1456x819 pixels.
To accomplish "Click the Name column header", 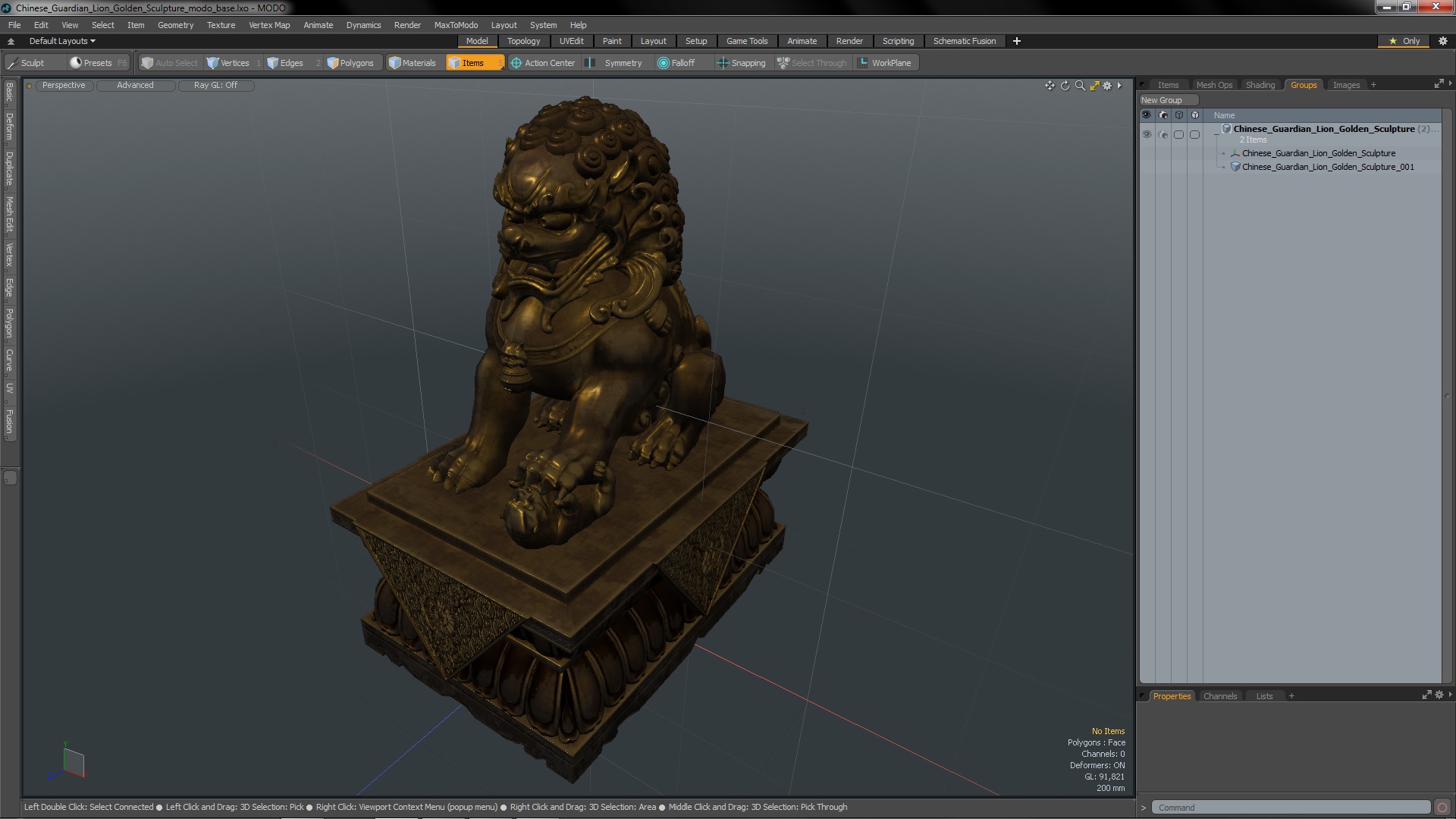I will click(x=1223, y=115).
